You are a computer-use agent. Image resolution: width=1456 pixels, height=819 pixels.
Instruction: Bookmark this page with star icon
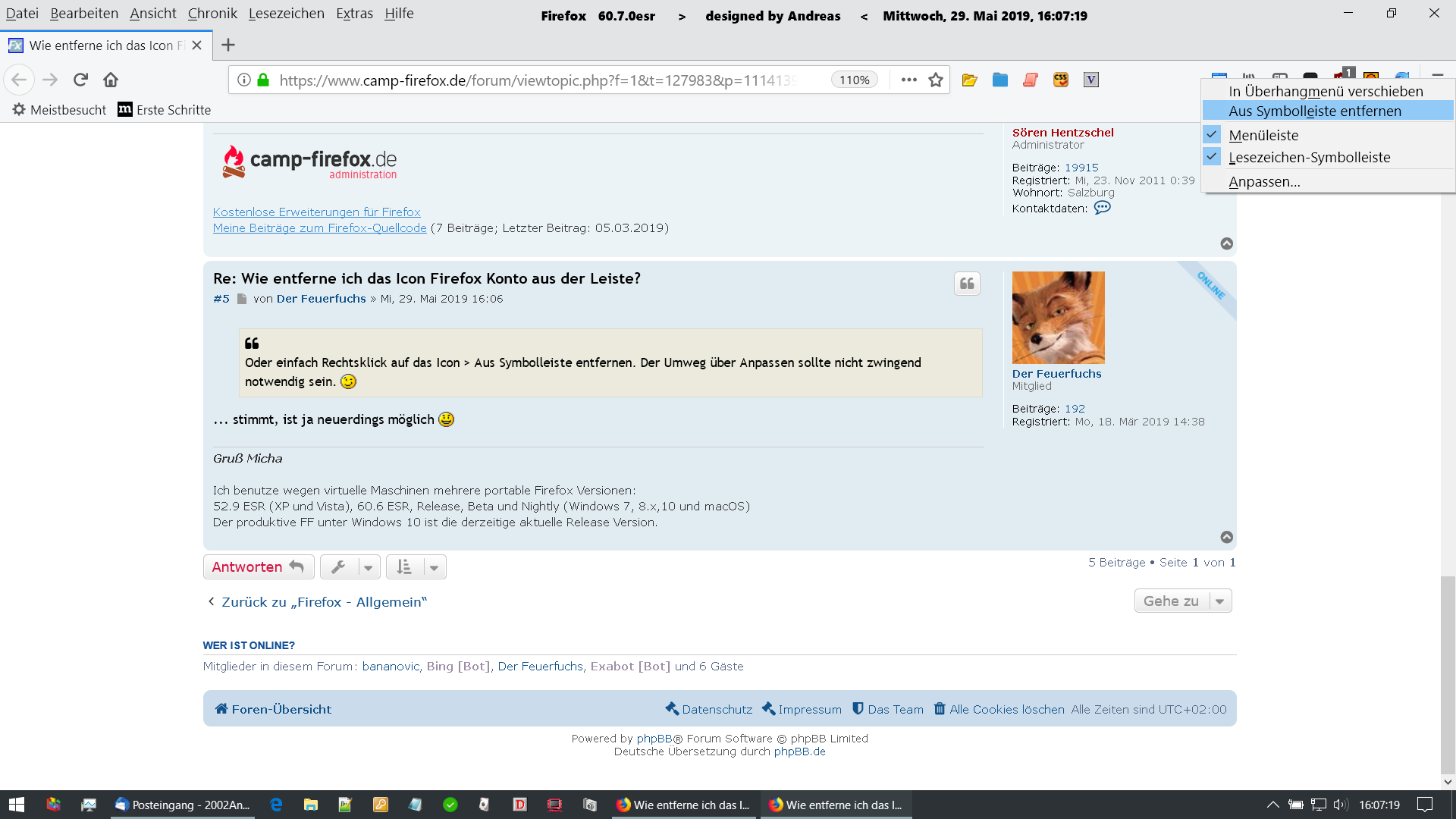[x=936, y=80]
